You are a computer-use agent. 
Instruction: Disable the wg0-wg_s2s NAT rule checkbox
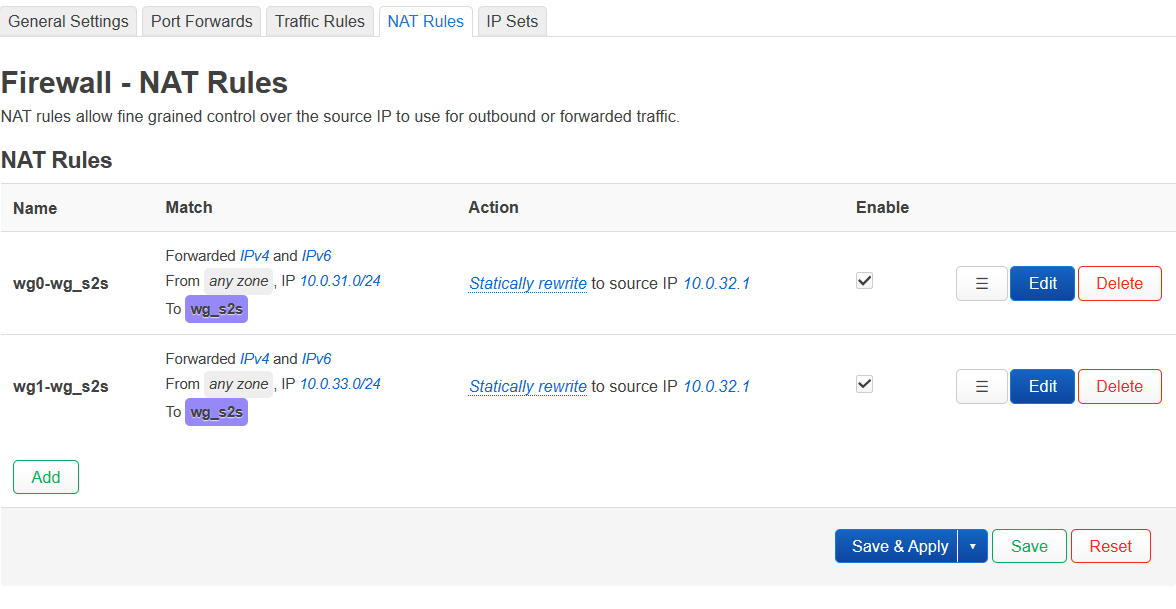[865, 282]
